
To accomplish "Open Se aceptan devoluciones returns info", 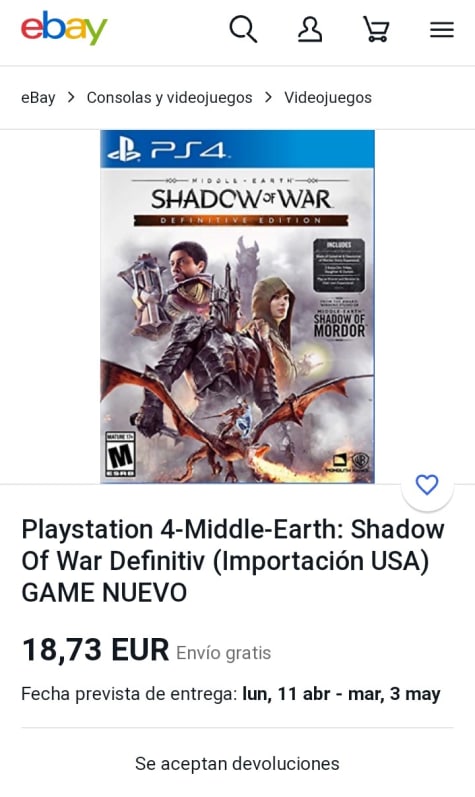I will click(237, 763).
